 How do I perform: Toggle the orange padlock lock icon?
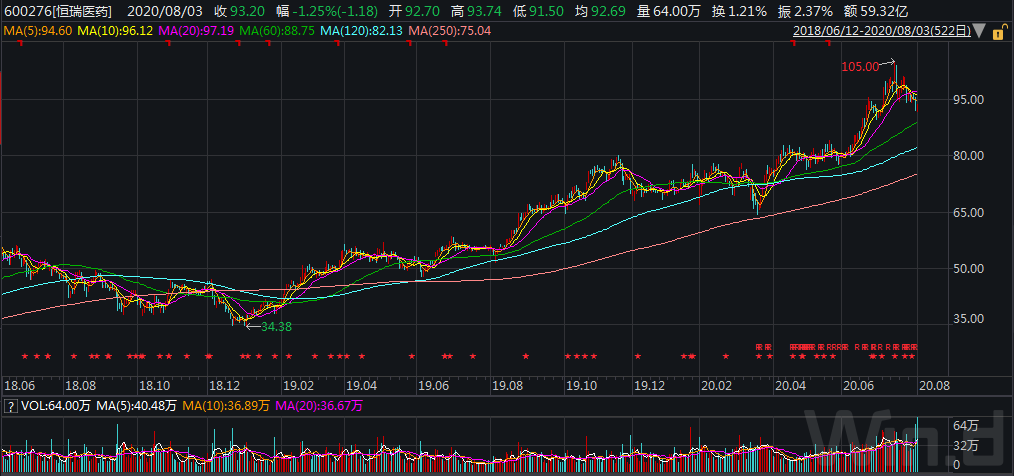(x=1000, y=30)
